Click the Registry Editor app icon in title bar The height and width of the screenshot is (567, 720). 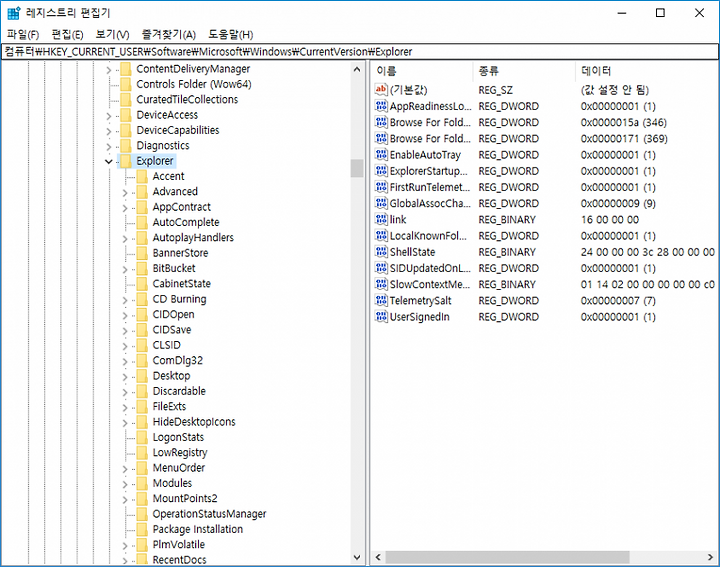[13, 13]
